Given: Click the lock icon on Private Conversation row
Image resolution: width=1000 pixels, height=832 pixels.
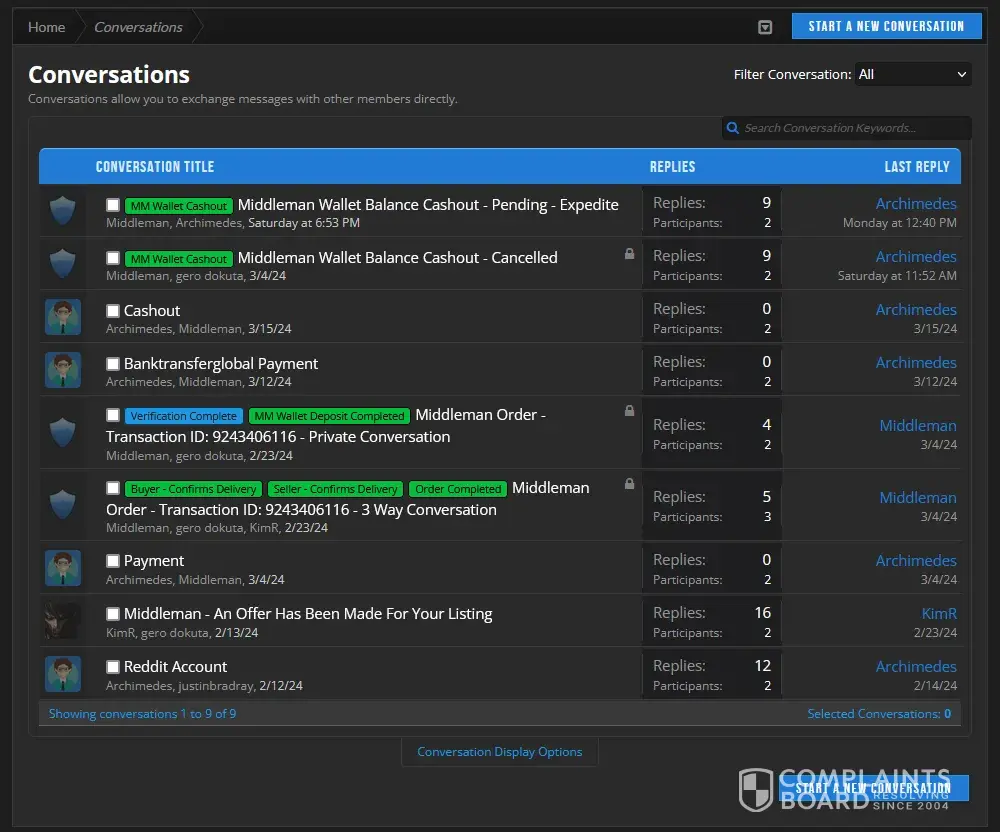Looking at the screenshot, I should click(629, 411).
